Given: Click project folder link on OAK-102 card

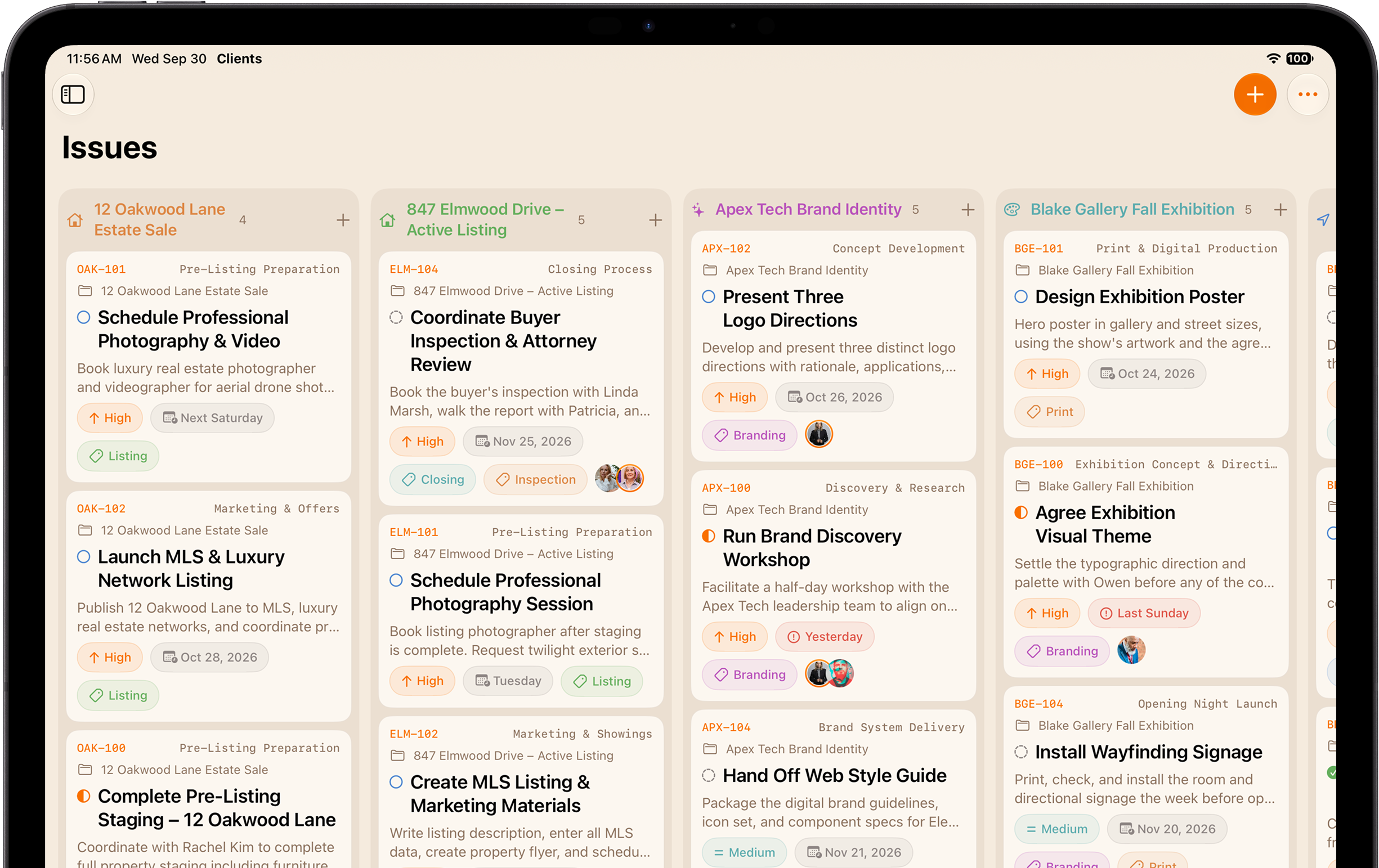Looking at the screenshot, I should point(173,530).
